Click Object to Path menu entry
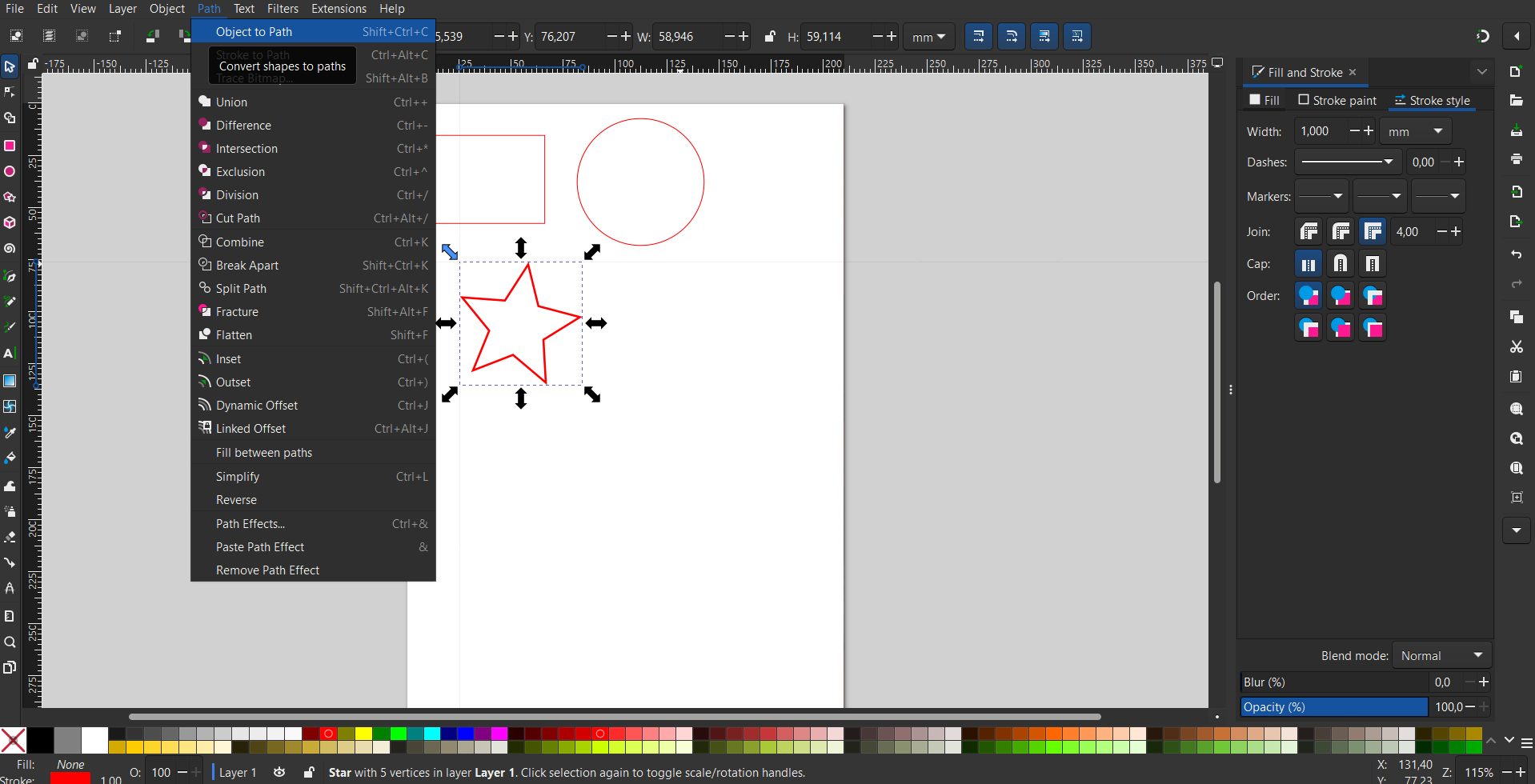Screen dimensions: 1535x784 tap(254, 32)
